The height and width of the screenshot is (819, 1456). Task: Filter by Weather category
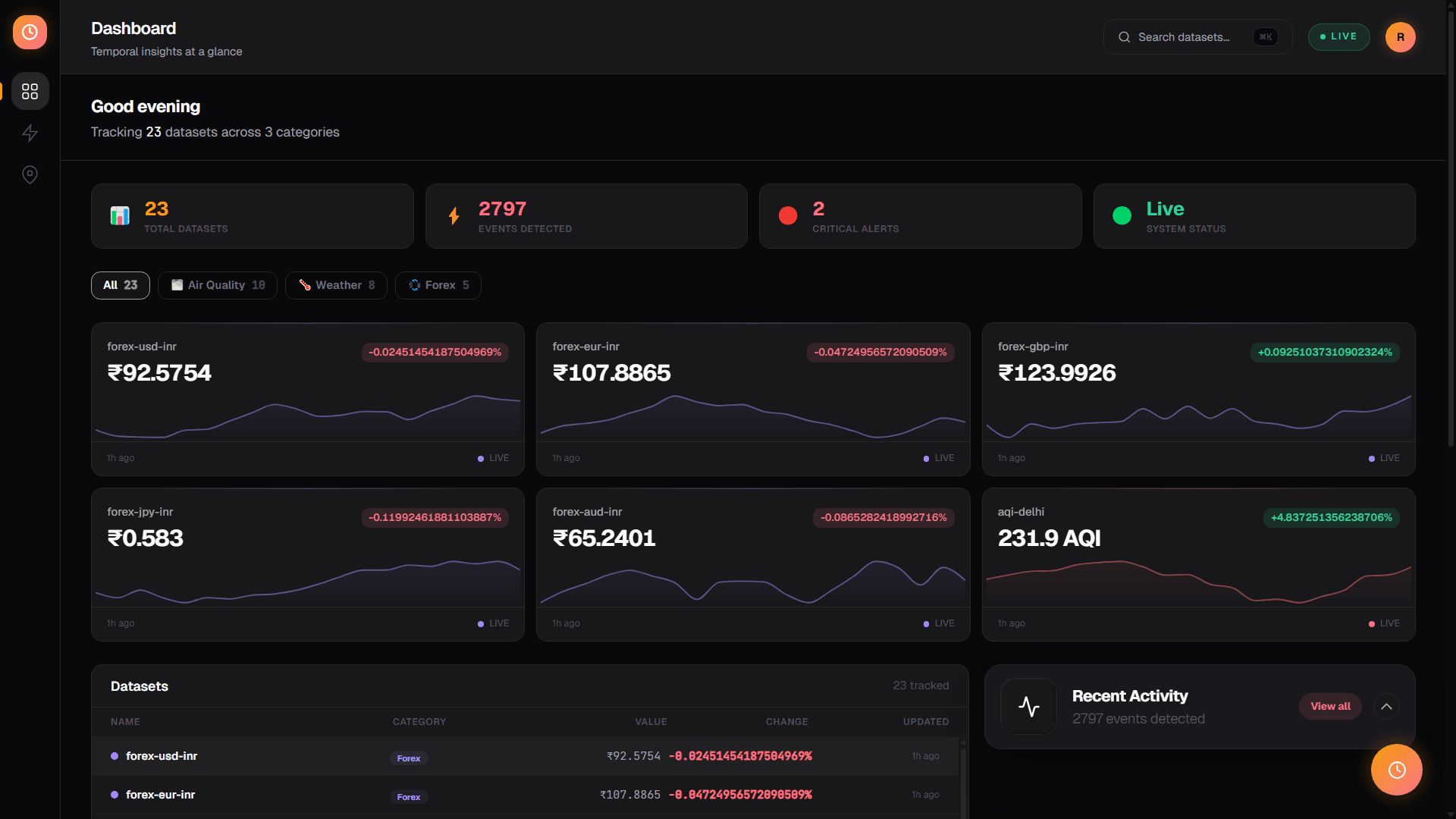(x=336, y=285)
